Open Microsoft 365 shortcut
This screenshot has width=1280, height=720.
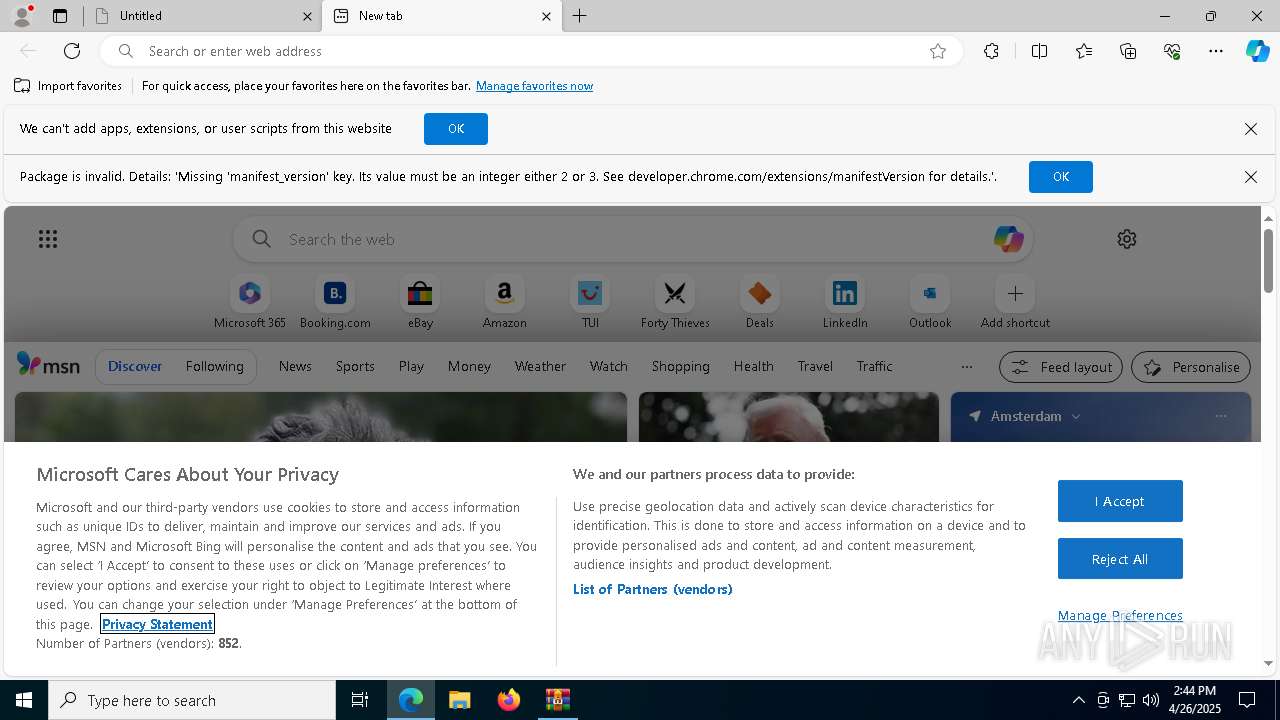point(250,304)
